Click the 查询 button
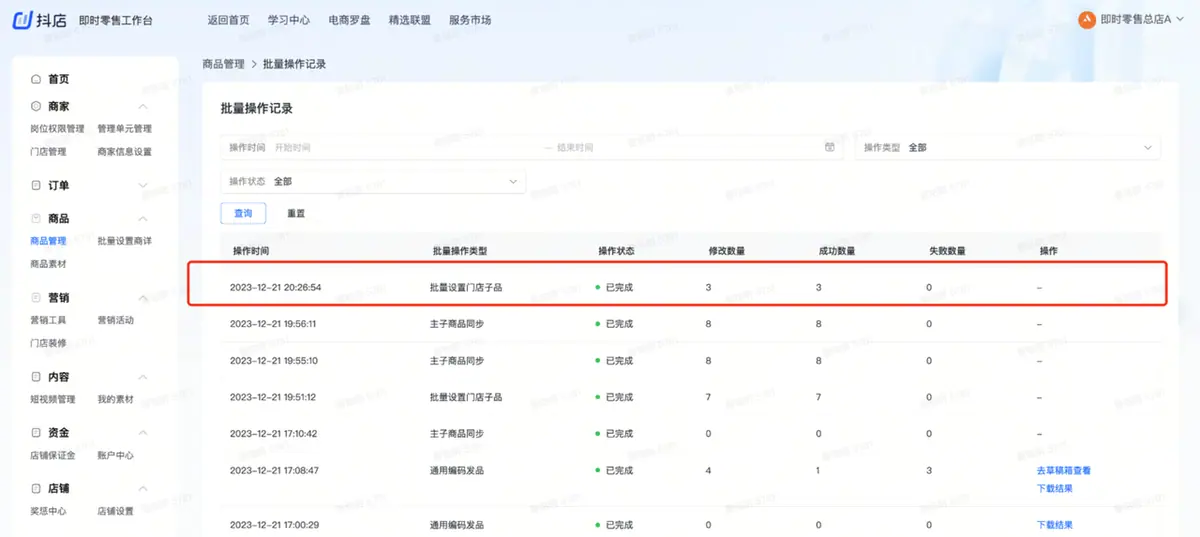Image resolution: width=1200 pixels, height=537 pixels. pos(243,213)
